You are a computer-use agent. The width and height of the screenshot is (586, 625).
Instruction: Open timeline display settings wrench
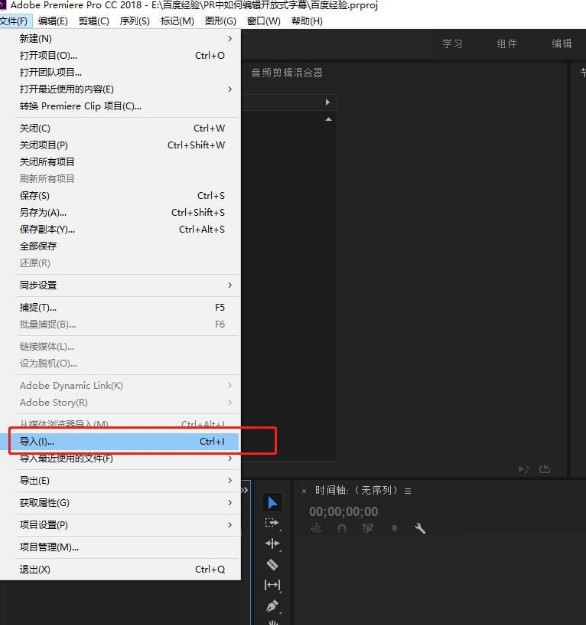pos(420,529)
